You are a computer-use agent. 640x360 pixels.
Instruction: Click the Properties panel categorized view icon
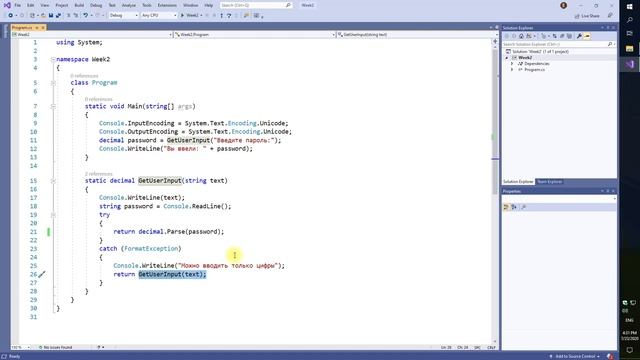[x=507, y=207]
